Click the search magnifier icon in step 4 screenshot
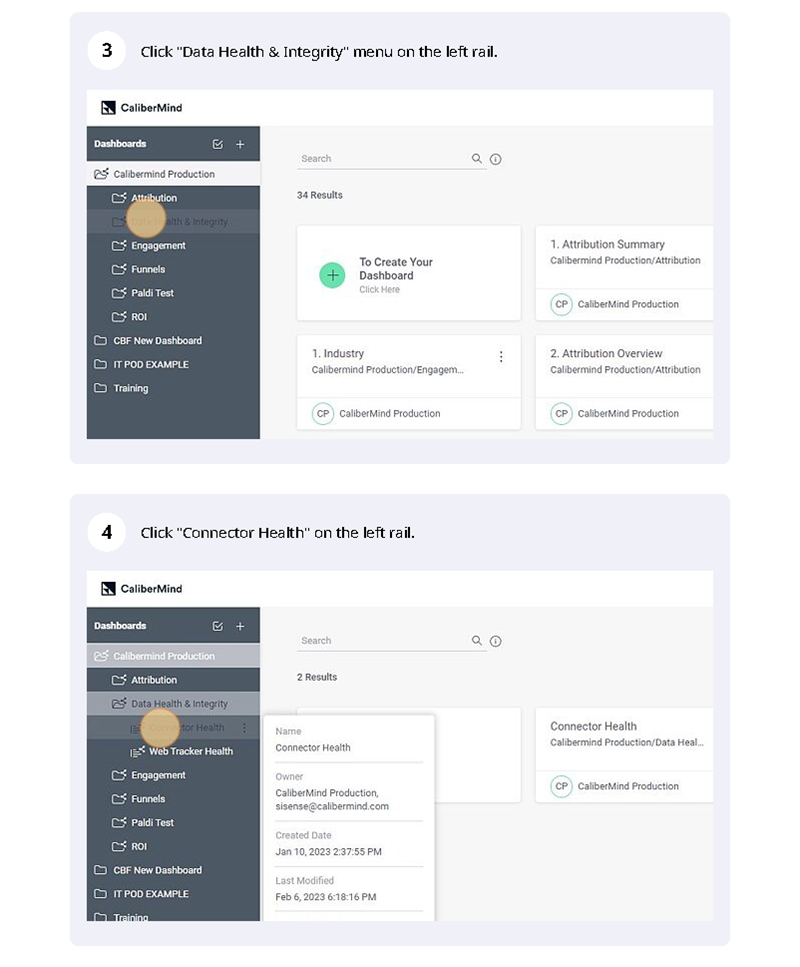This screenshot has height=967, width=800. [x=477, y=641]
